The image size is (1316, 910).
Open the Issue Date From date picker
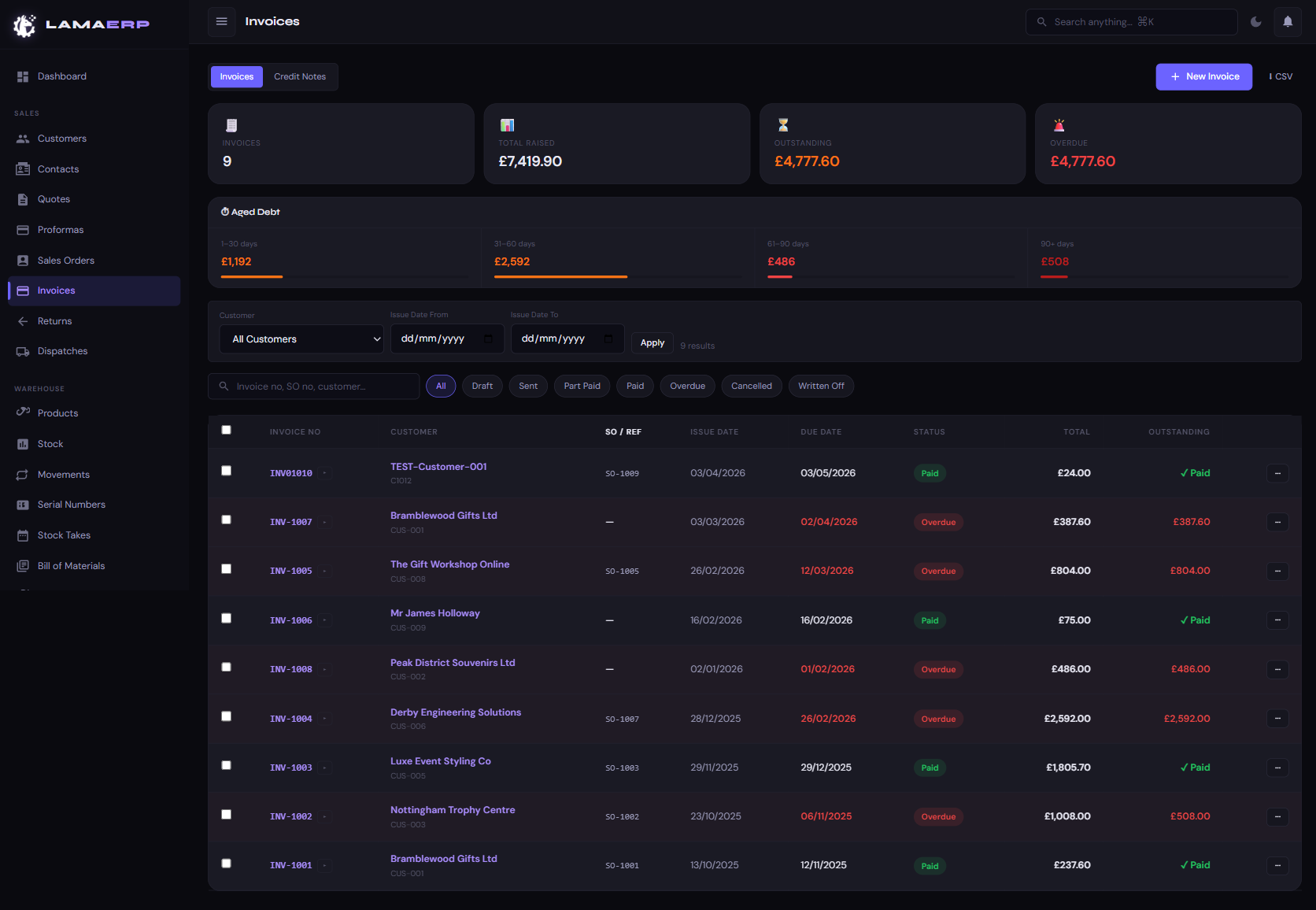488,339
